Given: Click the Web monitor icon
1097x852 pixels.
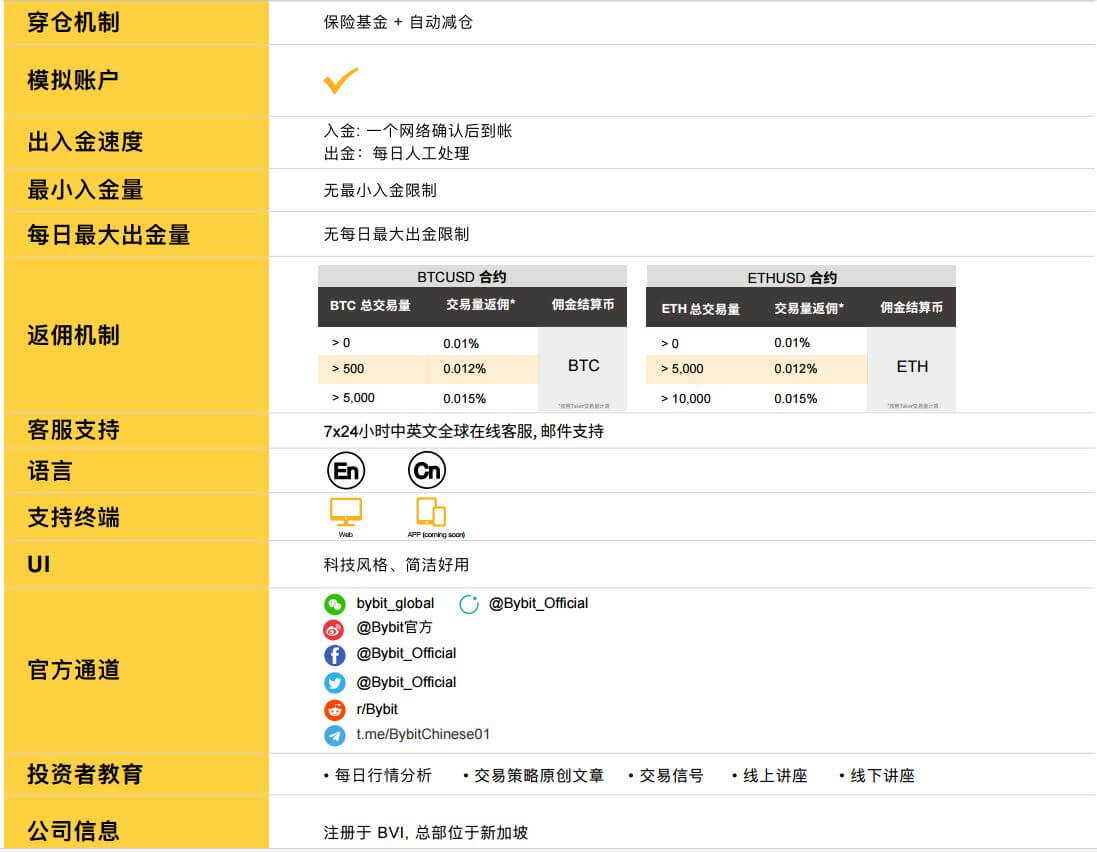Looking at the screenshot, I should point(346,513).
